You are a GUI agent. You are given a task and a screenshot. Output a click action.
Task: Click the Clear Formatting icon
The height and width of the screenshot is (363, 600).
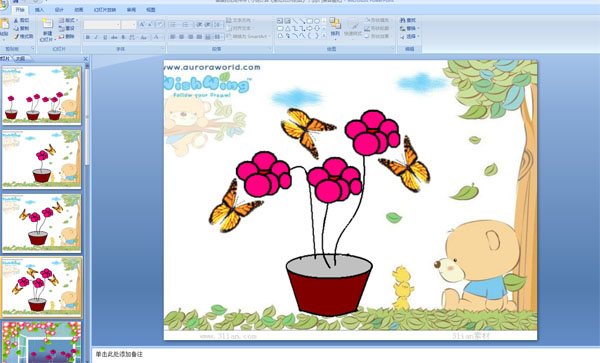click(160, 25)
